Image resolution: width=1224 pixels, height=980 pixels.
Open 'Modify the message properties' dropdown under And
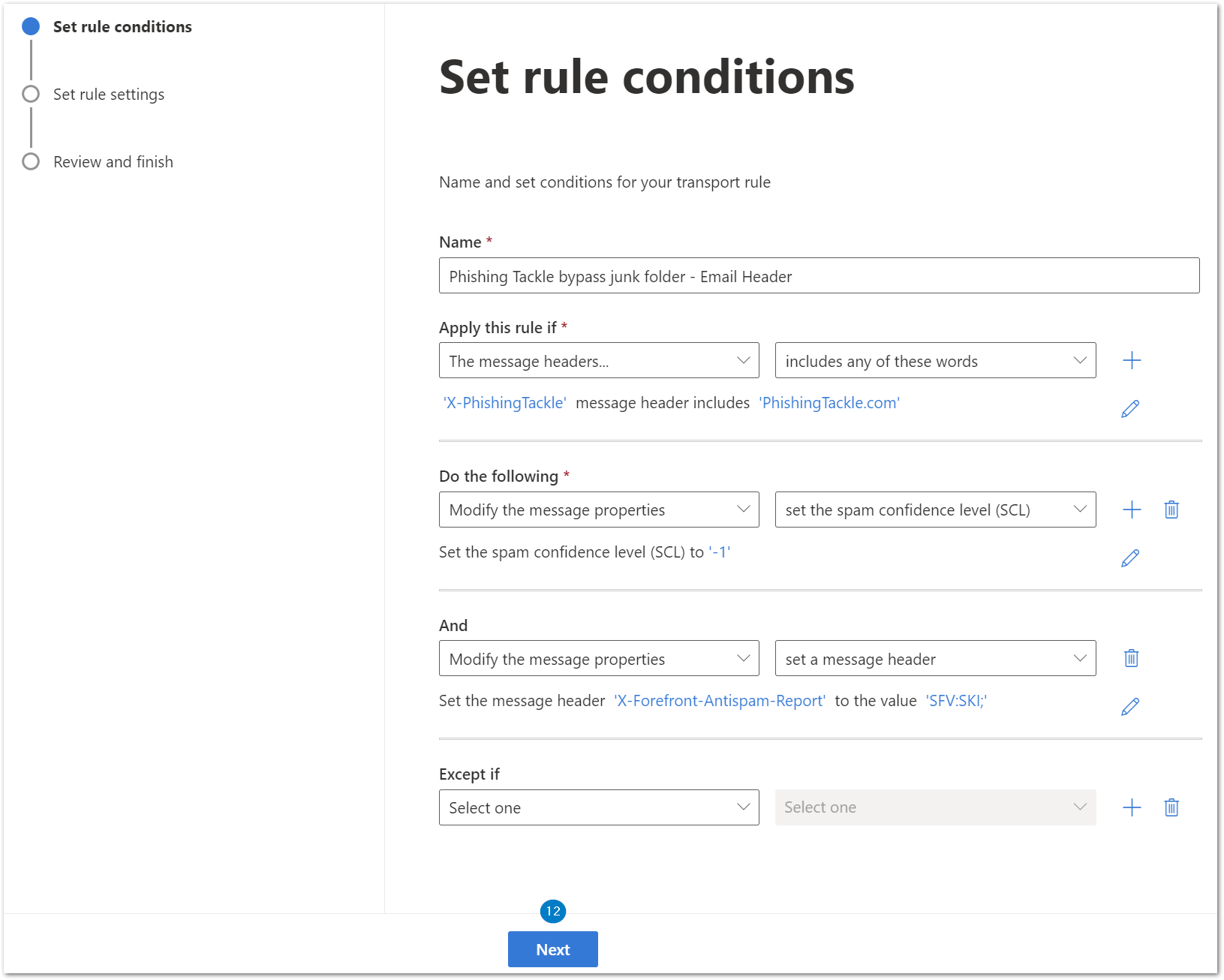[x=599, y=658]
